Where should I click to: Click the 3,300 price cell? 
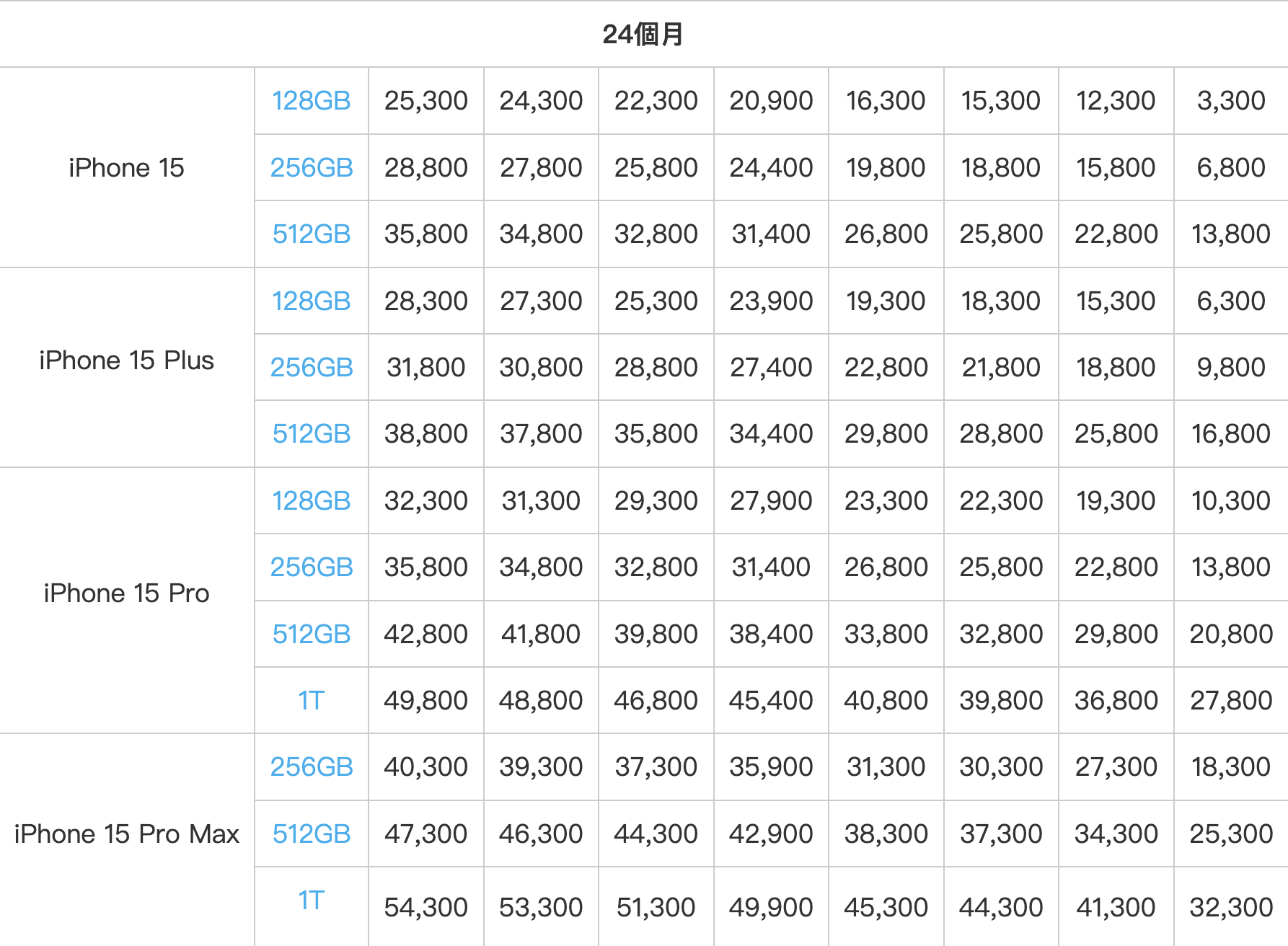click(1230, 101)
